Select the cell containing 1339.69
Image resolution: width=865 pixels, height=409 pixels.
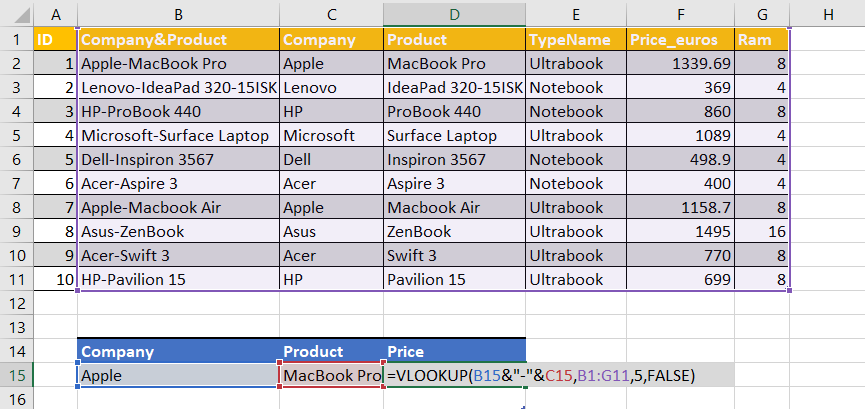click(679, 63)
